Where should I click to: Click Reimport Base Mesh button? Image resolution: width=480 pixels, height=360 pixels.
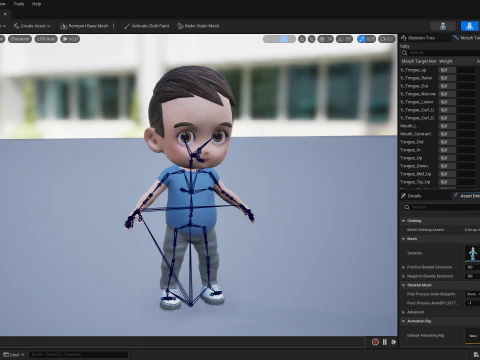(84, 26)
